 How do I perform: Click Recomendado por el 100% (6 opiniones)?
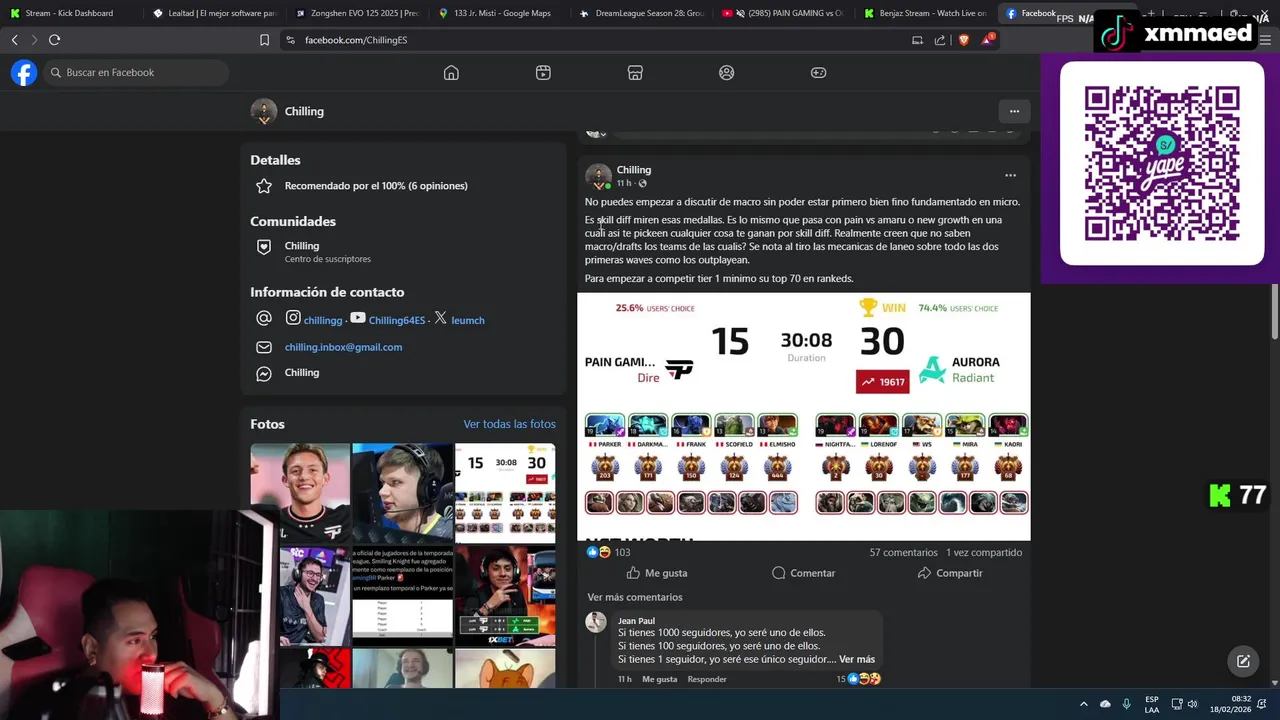(x=376, y=186)
